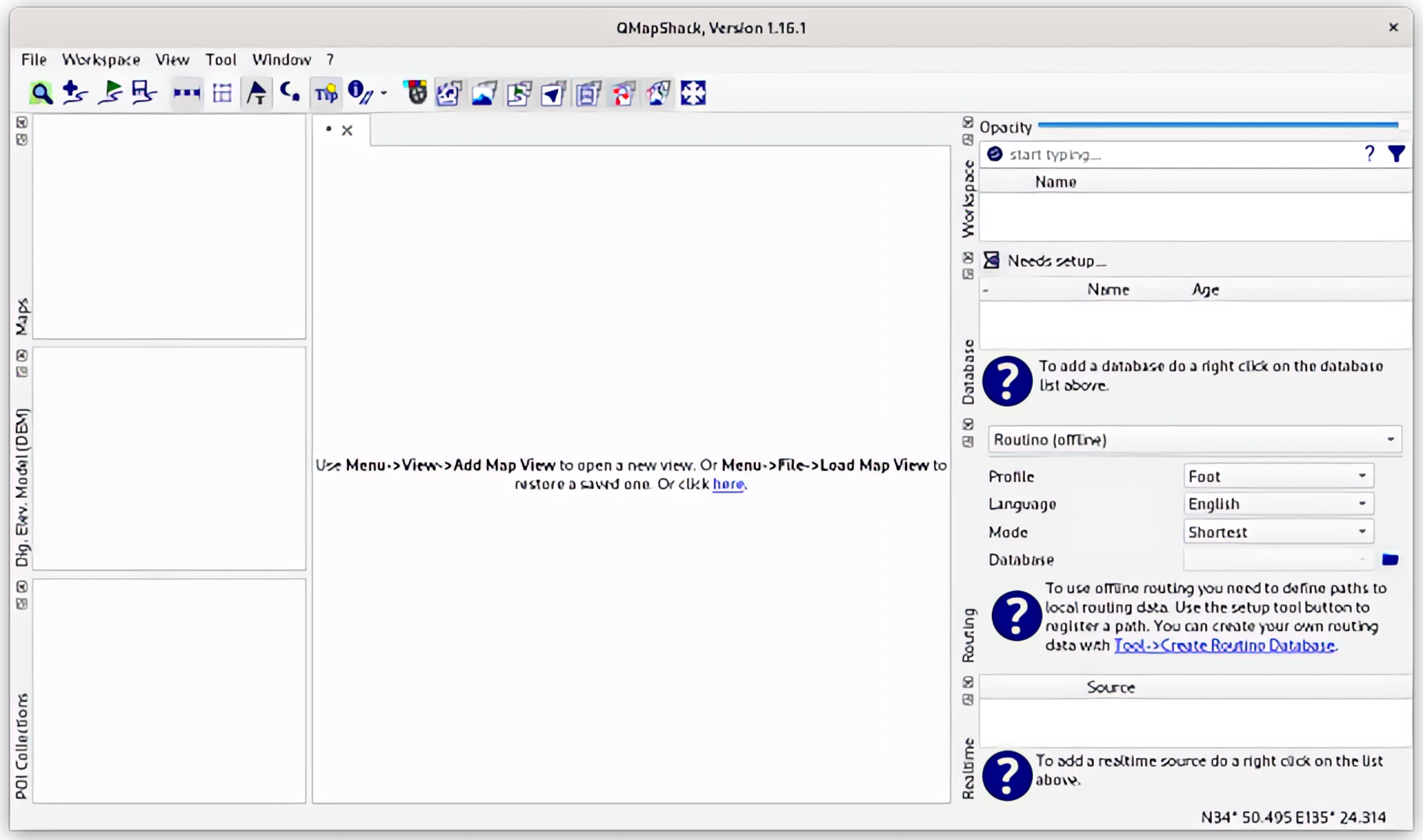Open the Language dropdown showing English

[1278, 504]
